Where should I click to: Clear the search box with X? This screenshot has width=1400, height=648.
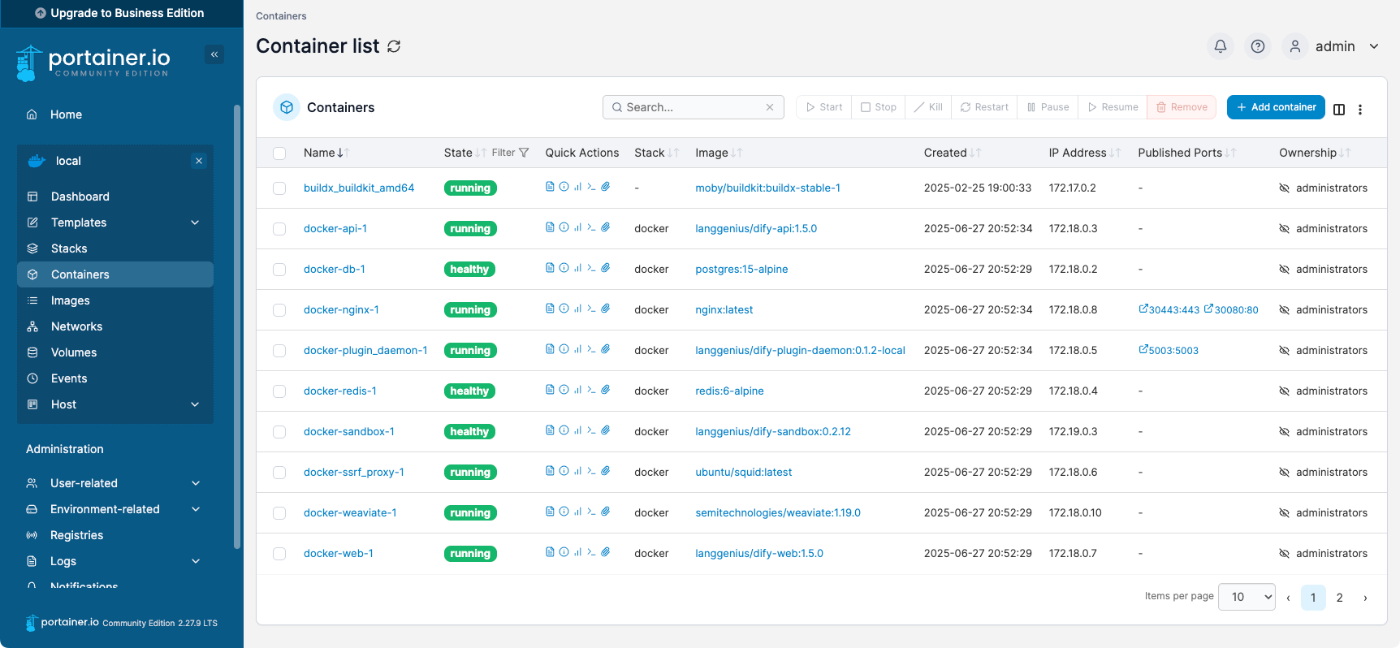coord(770,107)
